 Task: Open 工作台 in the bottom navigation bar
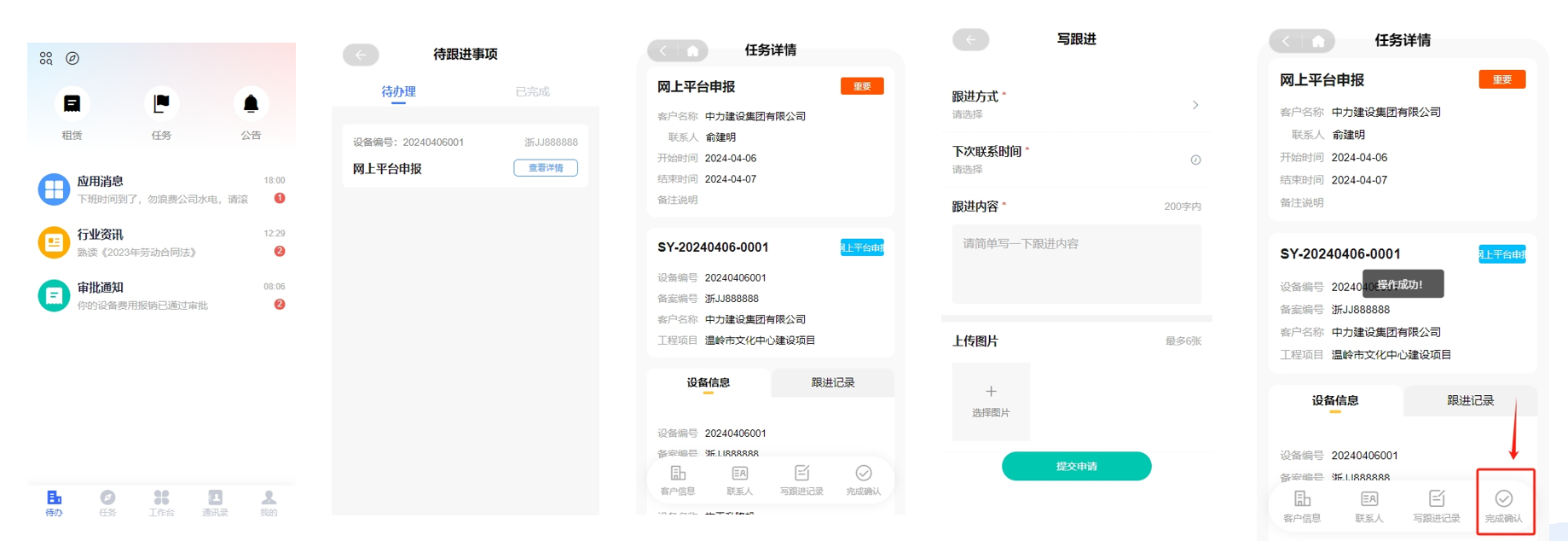point(161,503)
